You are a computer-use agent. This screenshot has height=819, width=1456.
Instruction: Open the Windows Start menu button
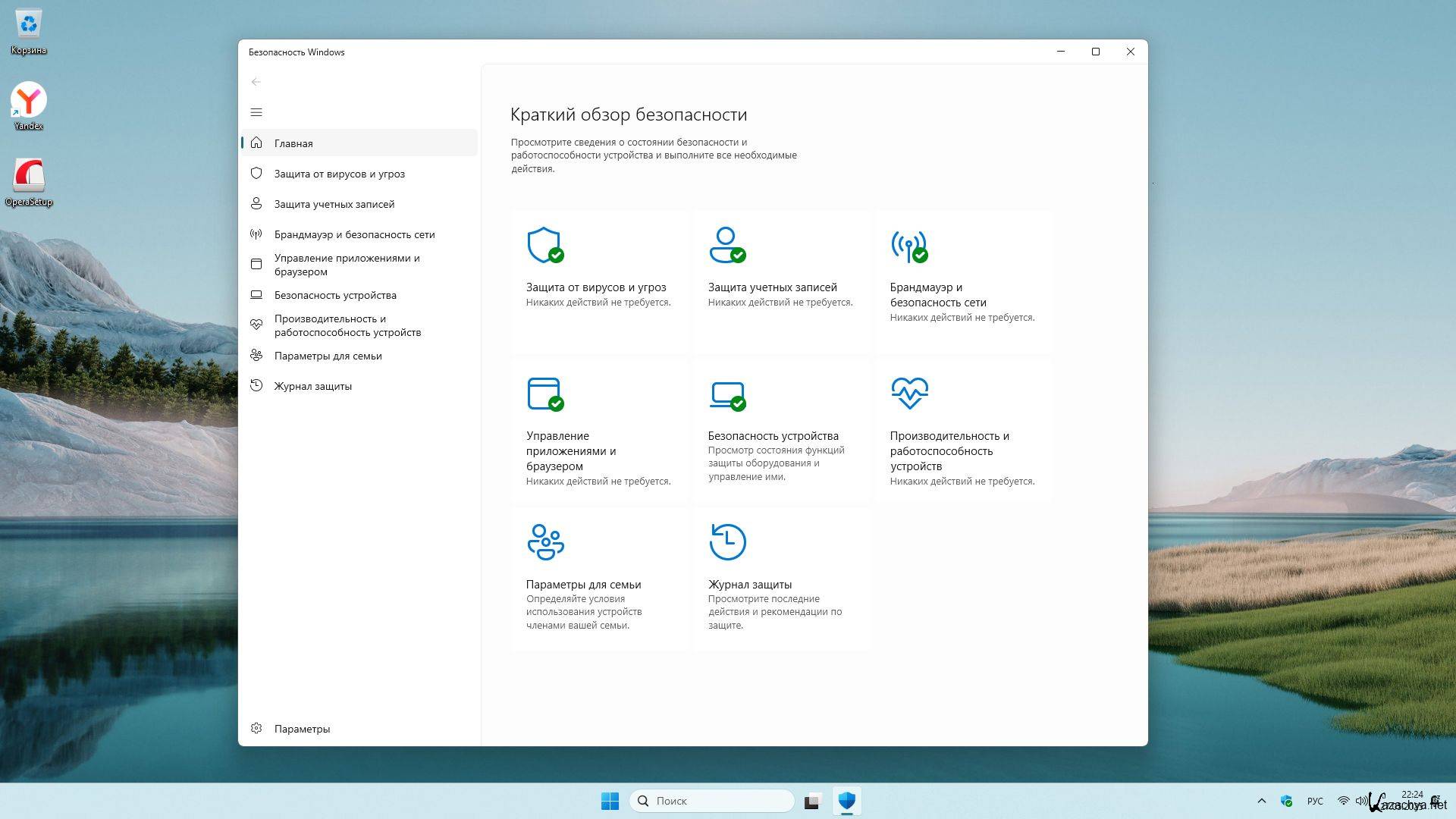610,801
